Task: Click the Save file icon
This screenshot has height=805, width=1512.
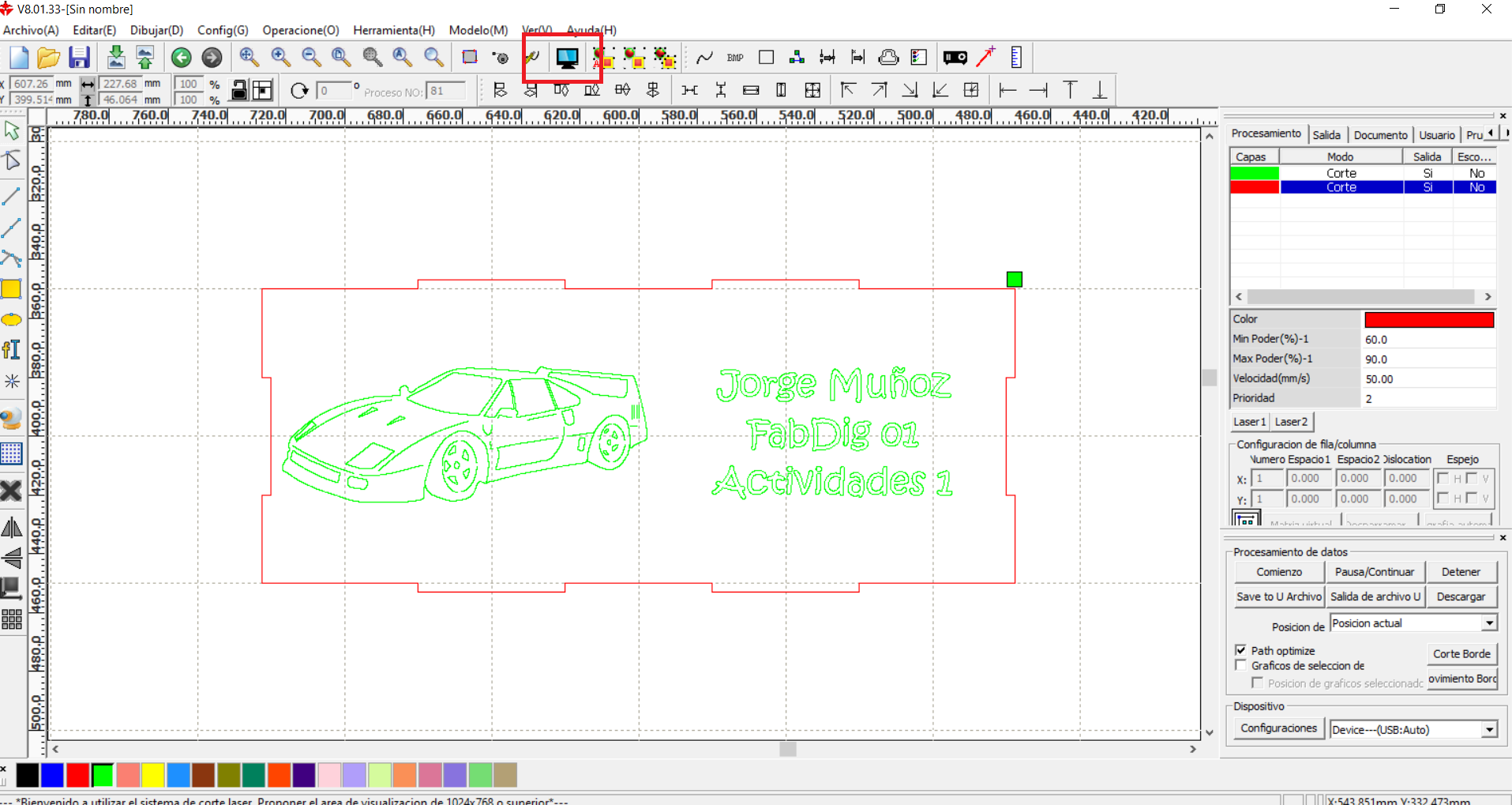Action: point(79,58)
